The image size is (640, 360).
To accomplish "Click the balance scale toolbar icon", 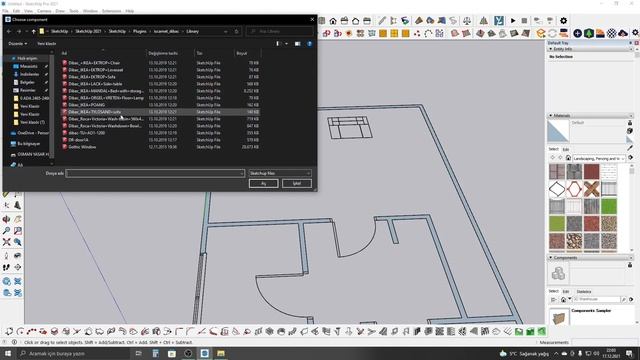I will tap(467, 20).
